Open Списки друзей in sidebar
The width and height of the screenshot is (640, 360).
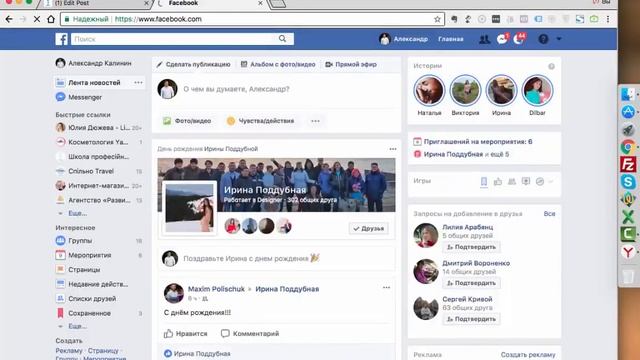pos(86,298)
